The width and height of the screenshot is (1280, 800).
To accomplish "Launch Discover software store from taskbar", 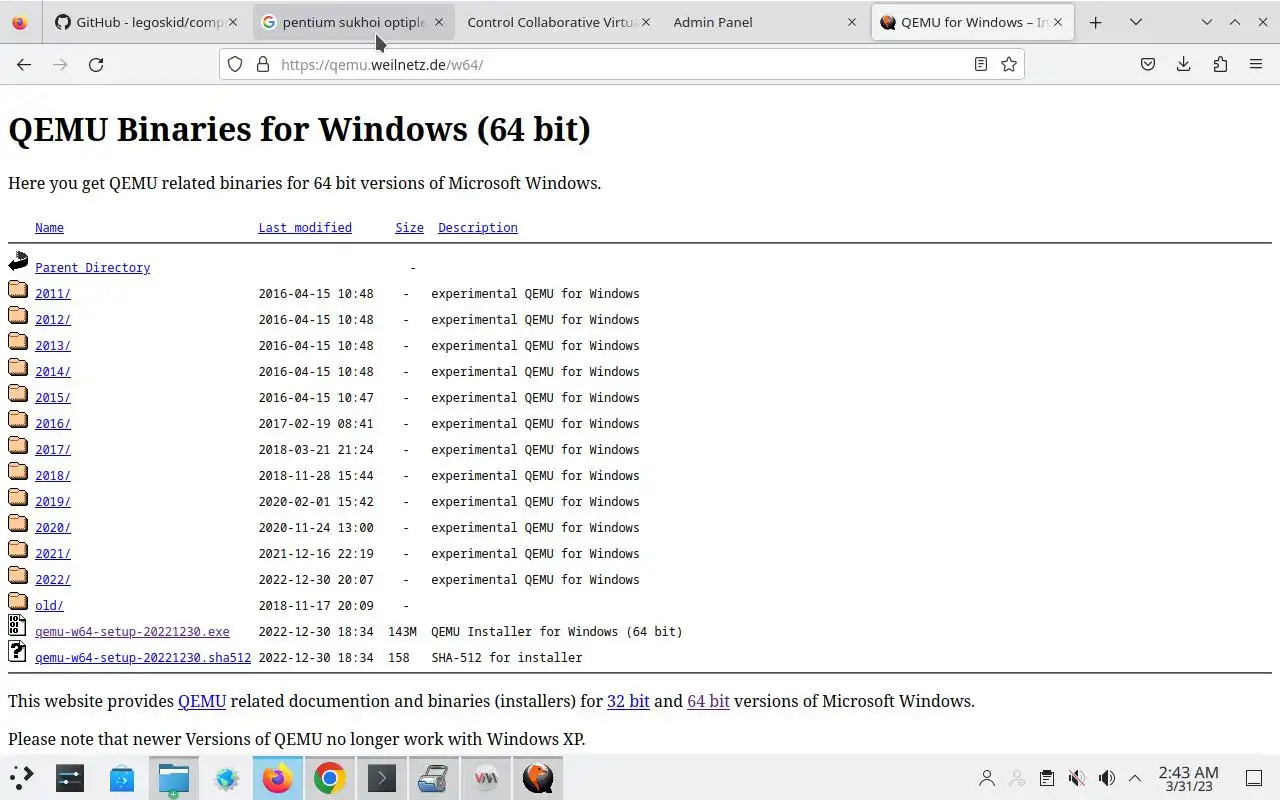I will tap(122, 778).
